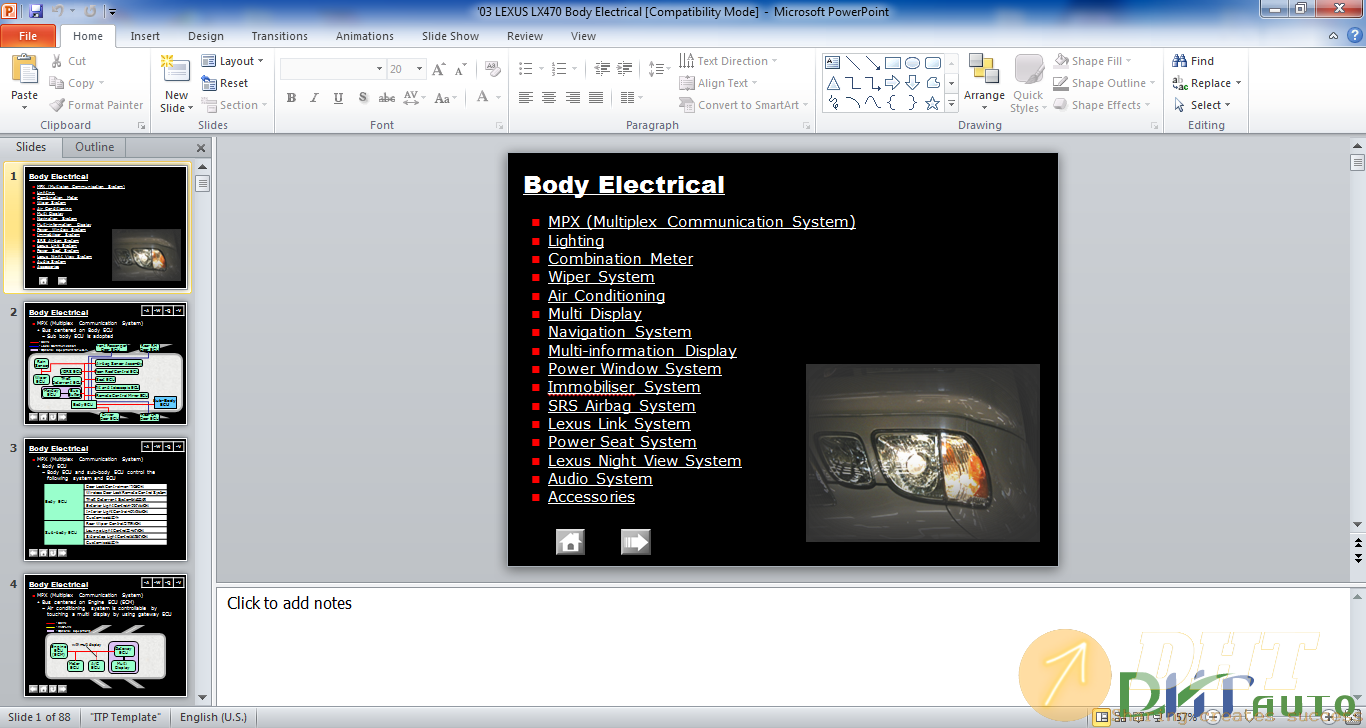
Task: Toggle text Shadow effect
Action: (363, 98)
